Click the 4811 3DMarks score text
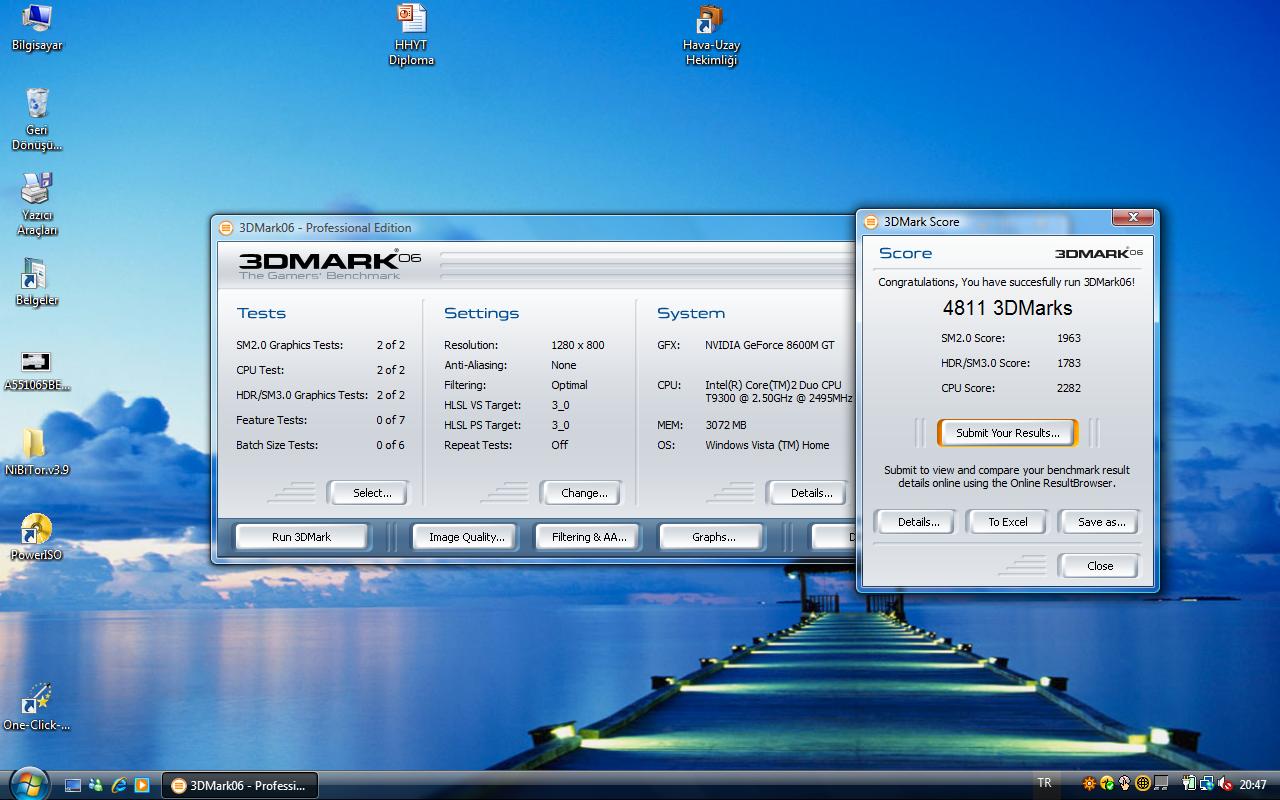This screenshot has height=800, width=1280. click(1007, 308)
